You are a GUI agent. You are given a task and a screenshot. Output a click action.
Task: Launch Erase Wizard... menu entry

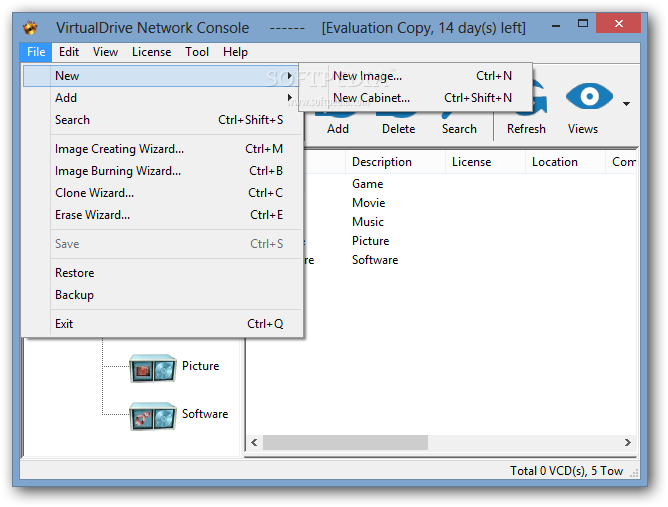point(163,215)
